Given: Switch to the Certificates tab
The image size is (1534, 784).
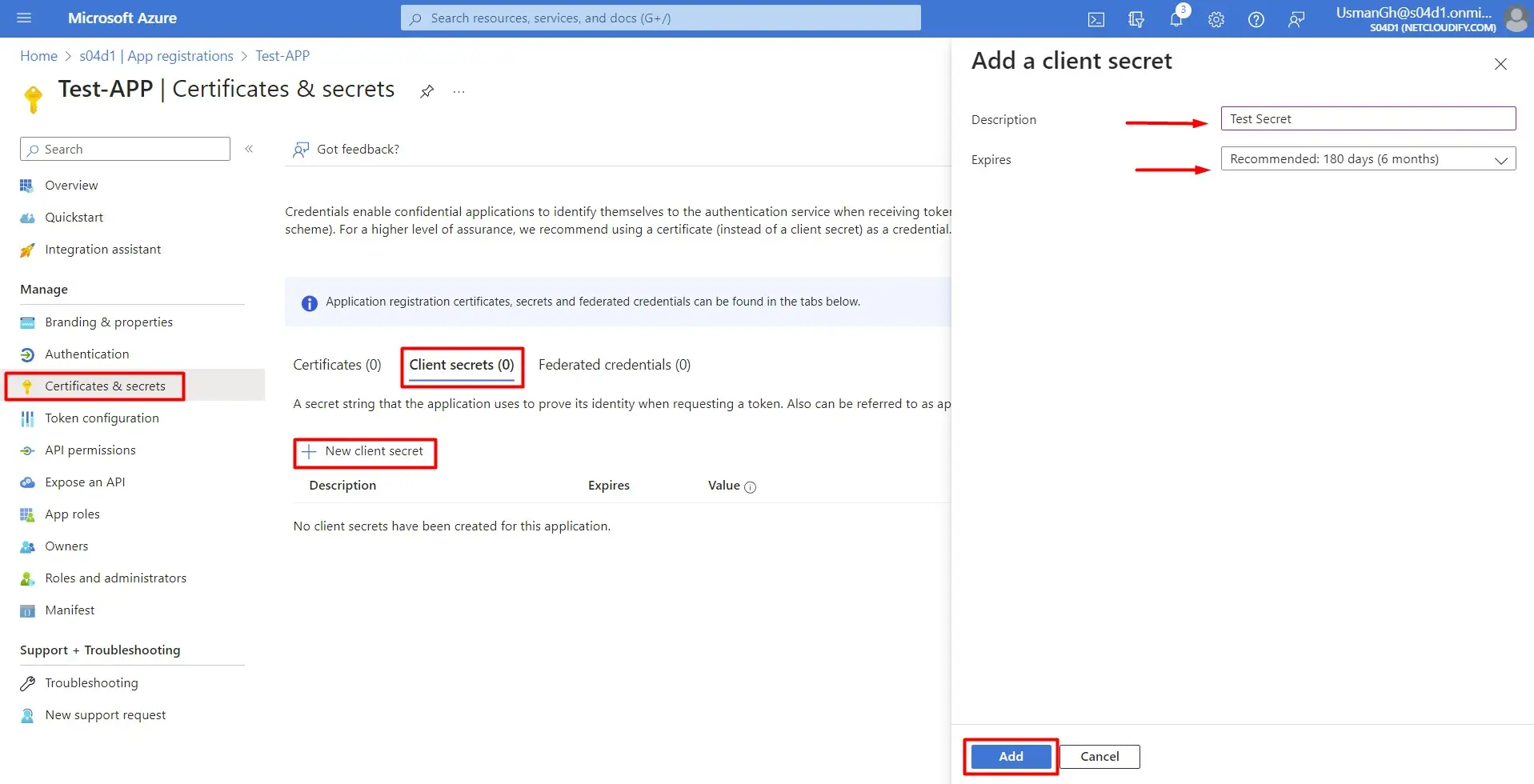Looking at the screenshot, I should [x=336, y=365].
